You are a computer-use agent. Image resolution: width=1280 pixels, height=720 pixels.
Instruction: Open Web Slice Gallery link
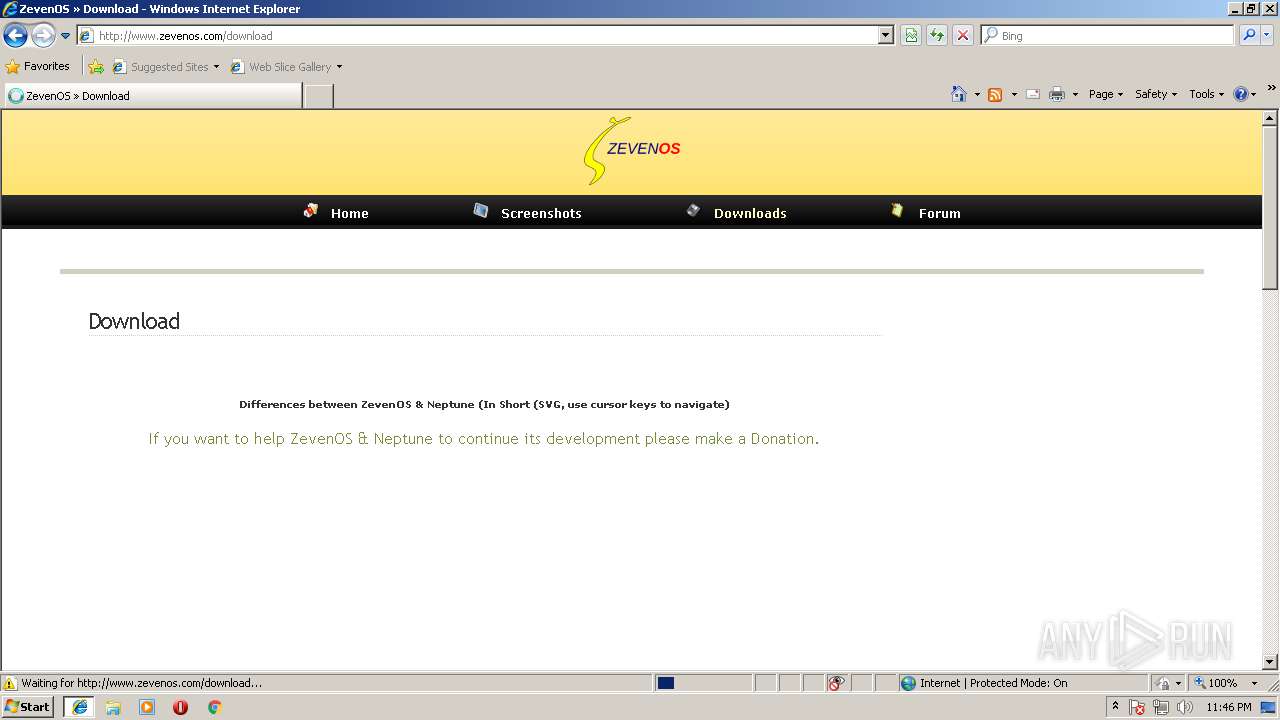281,67
